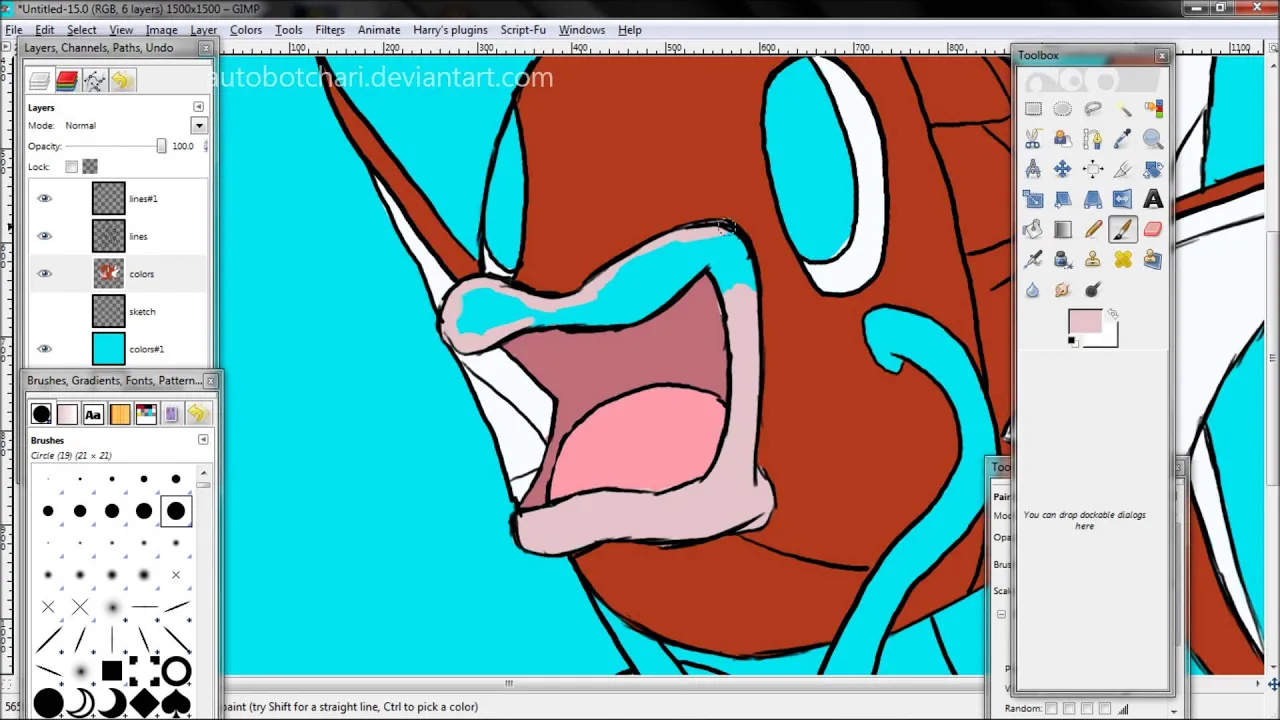Select the Heal bandage tool
Viewport: 1280px width, 720px height.
click(1123, 260)
